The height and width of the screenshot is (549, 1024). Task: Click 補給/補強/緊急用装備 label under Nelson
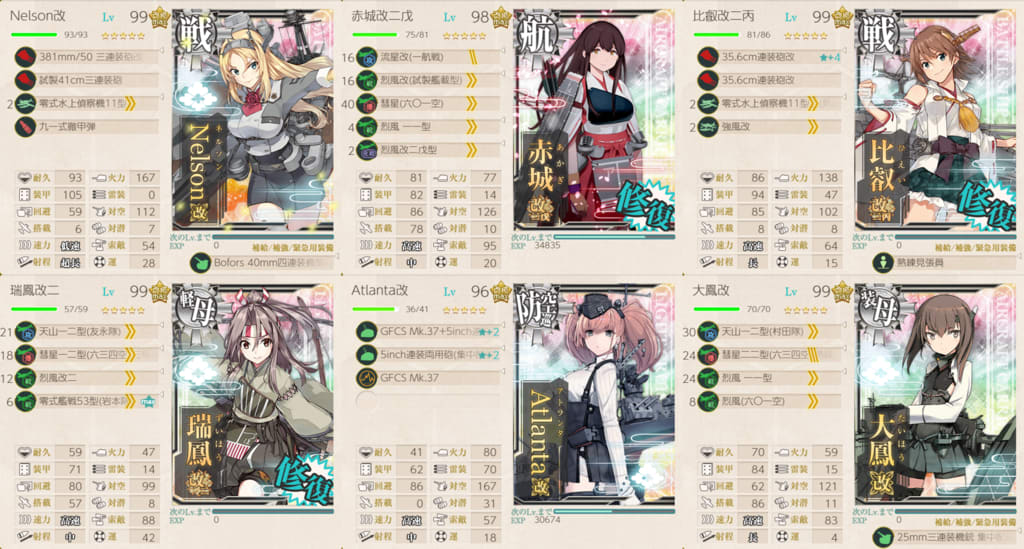[292, 248]
